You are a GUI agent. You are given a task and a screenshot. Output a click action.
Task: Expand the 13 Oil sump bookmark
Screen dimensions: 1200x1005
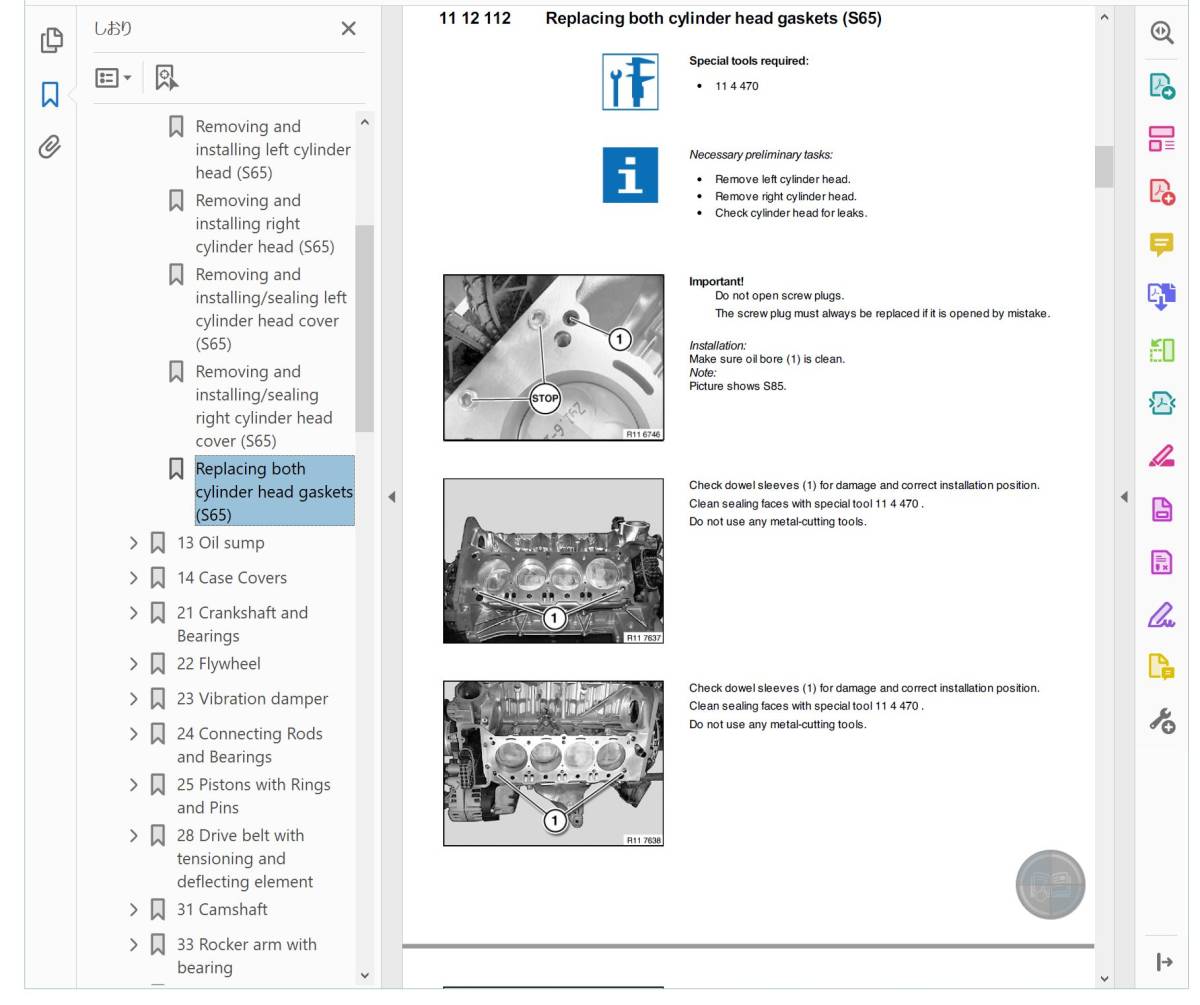(x=134, y=543)
